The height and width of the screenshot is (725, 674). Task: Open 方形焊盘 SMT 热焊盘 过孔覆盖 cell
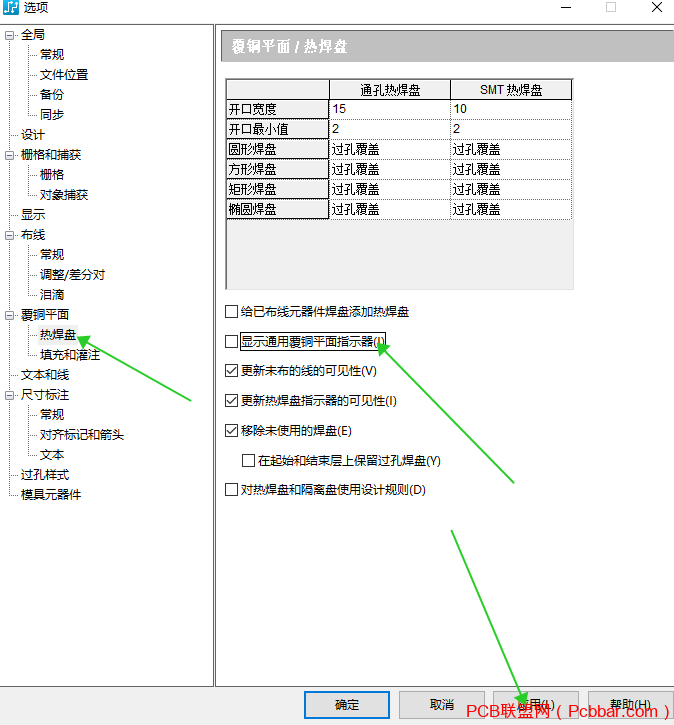[x=511, y=169]
